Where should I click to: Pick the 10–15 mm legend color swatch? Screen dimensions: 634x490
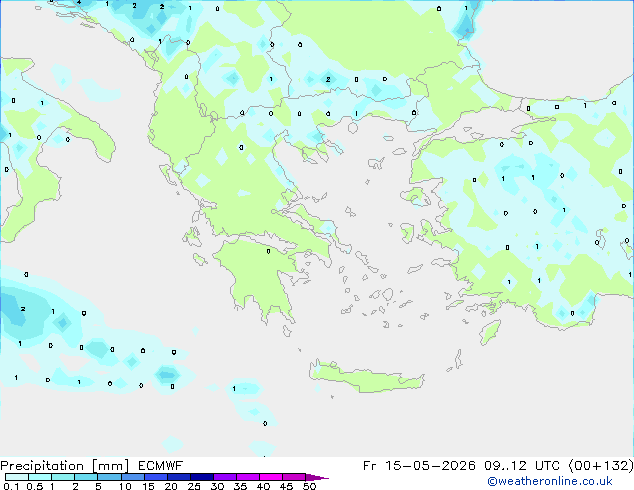[x=132, y=477]
